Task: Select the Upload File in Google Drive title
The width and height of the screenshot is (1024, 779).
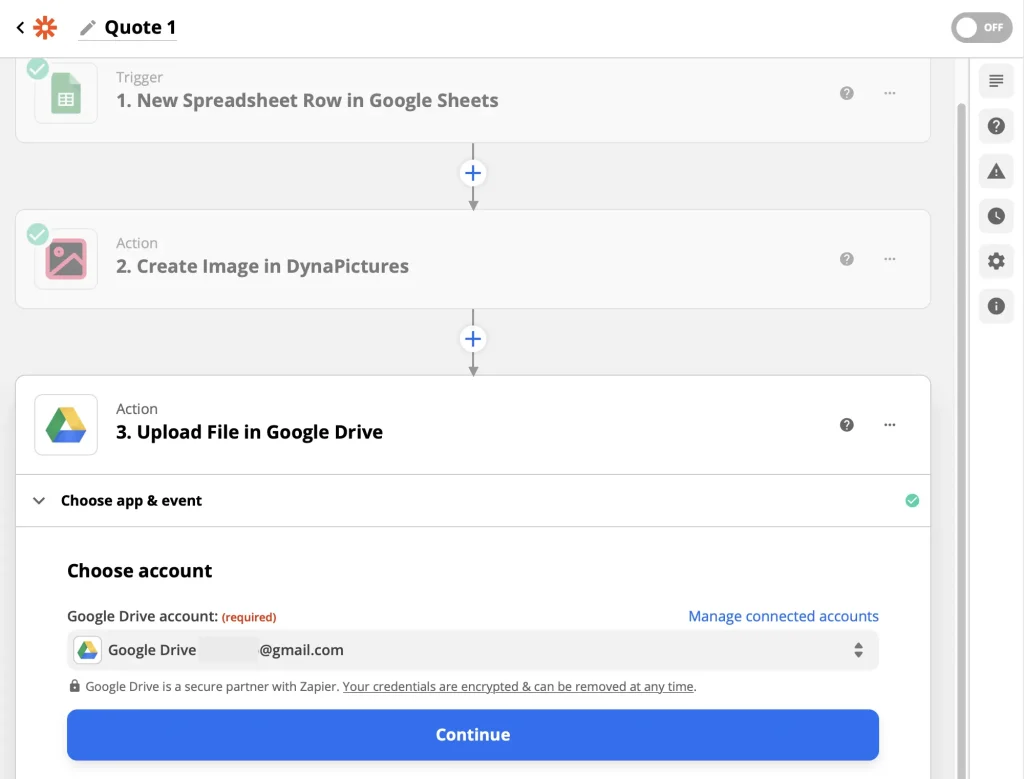Action: [x=249, y=432]
